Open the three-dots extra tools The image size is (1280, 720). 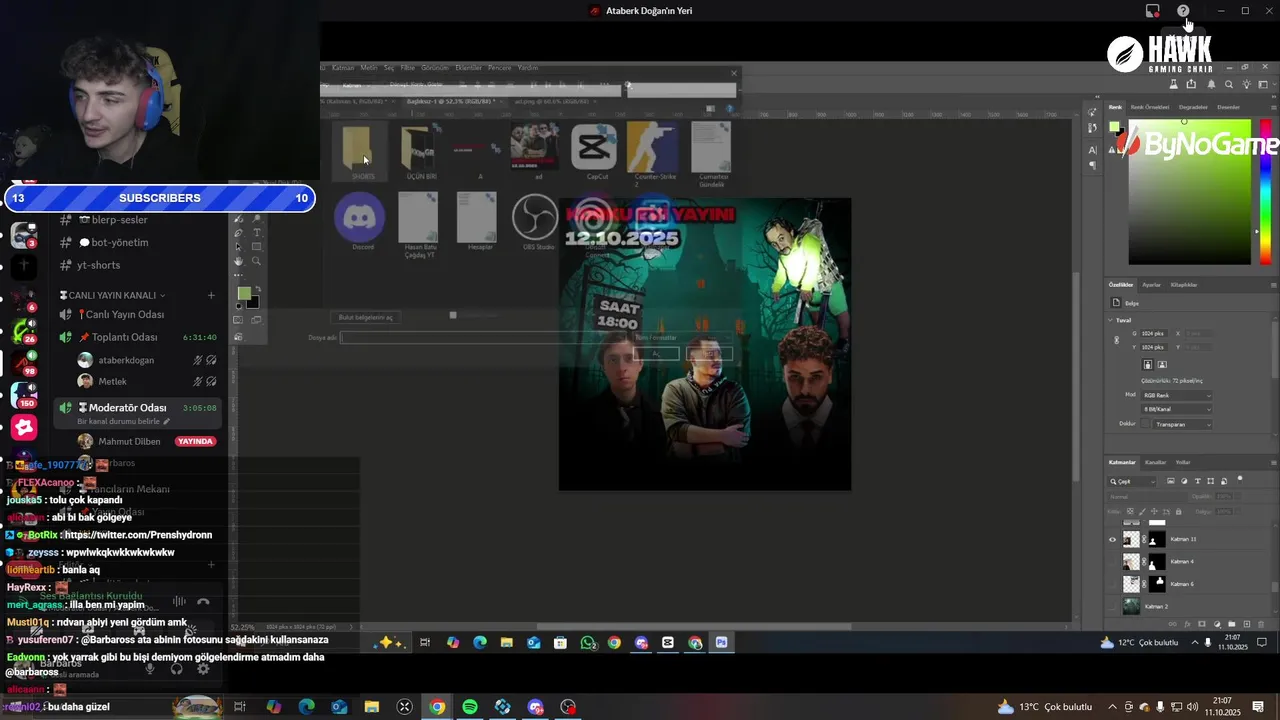[238, 275]
